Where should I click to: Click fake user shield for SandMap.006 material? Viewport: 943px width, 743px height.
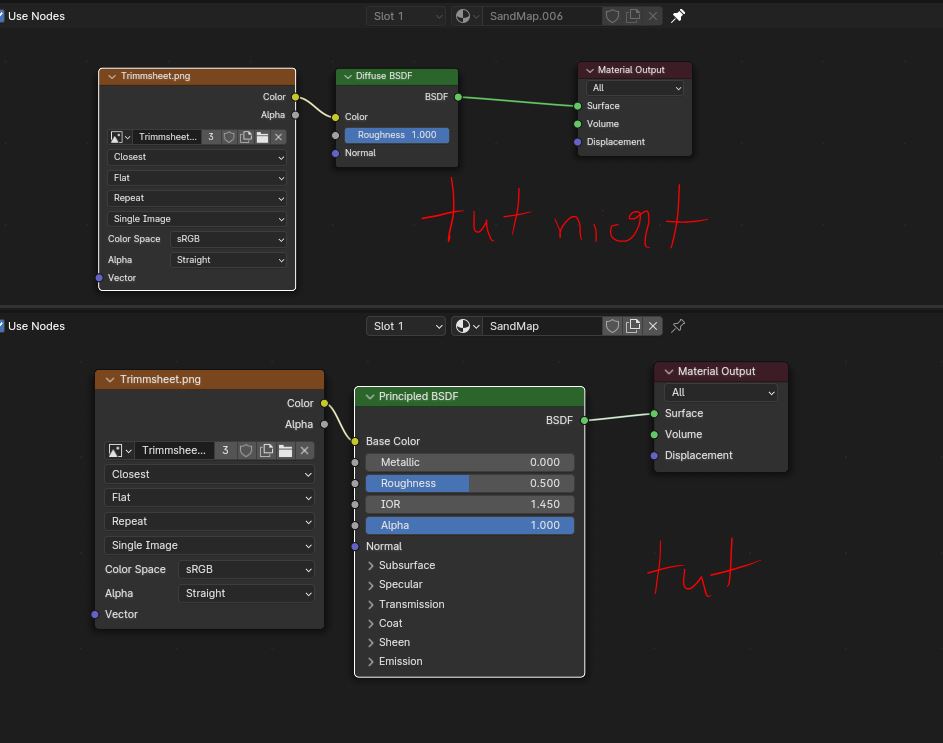pyautogui.click(x=613, y=16)
